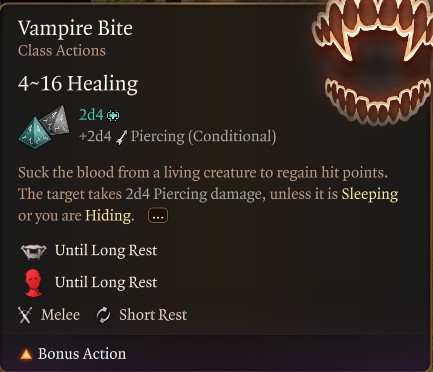Click the vampire fangs artwork
Image resolution: width=433 pixels, height=372 pixels.
click(373, 62)
